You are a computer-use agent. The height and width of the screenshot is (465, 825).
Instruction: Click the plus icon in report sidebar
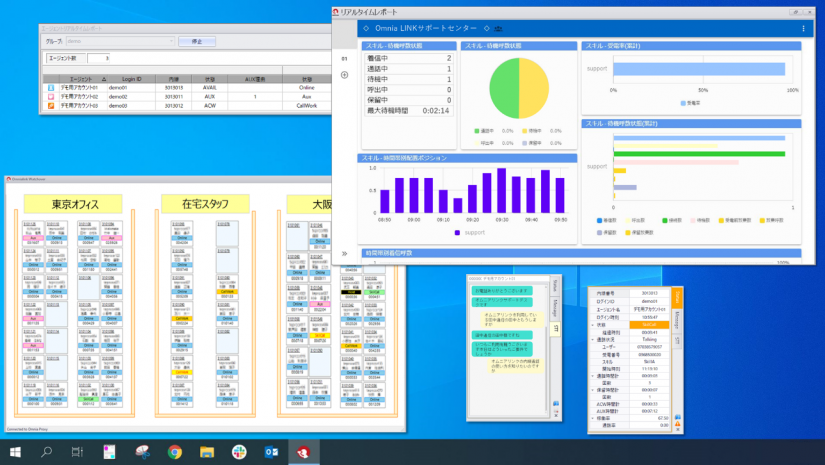point(345,75)
